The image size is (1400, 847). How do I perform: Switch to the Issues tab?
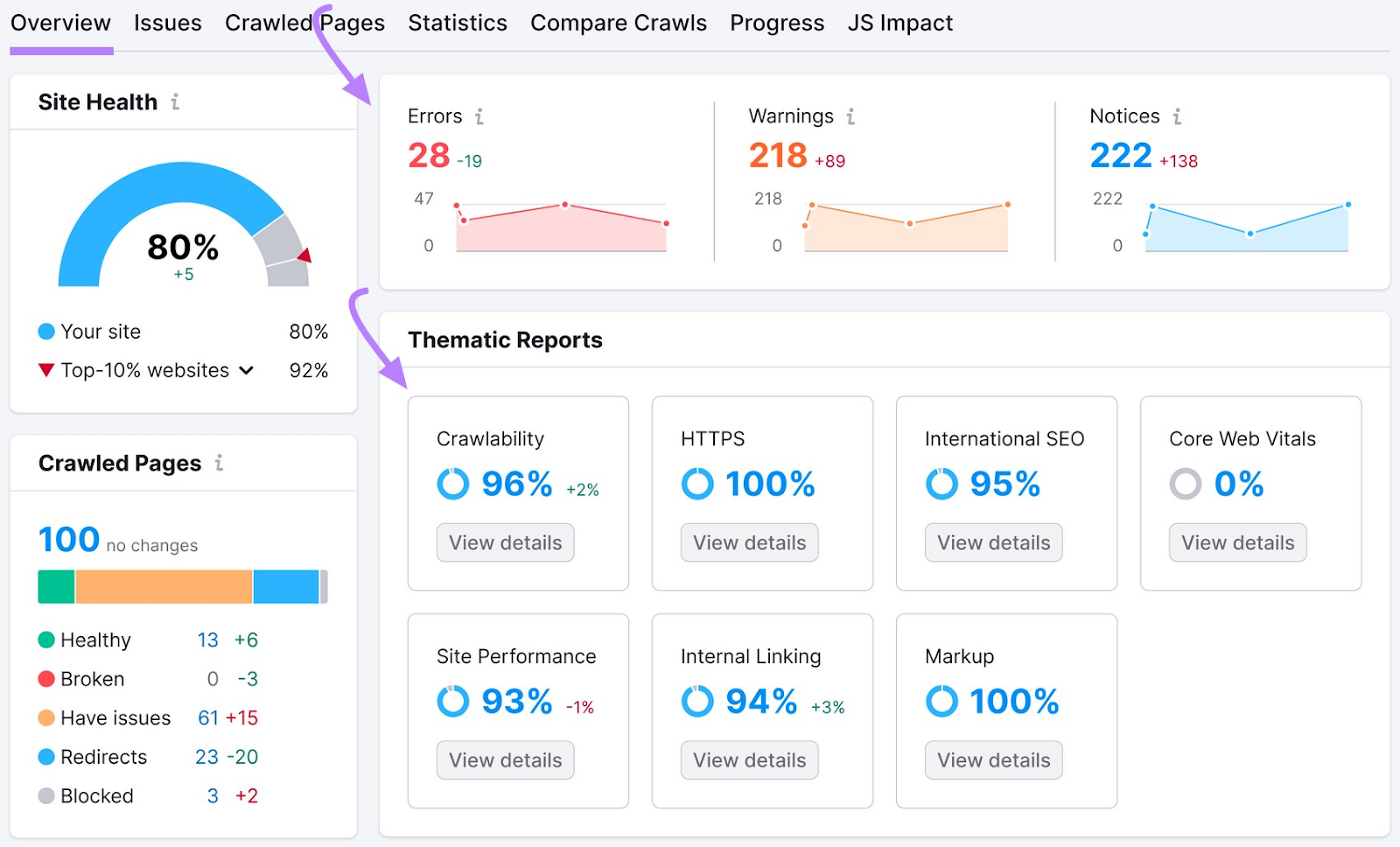coord(167,23)
